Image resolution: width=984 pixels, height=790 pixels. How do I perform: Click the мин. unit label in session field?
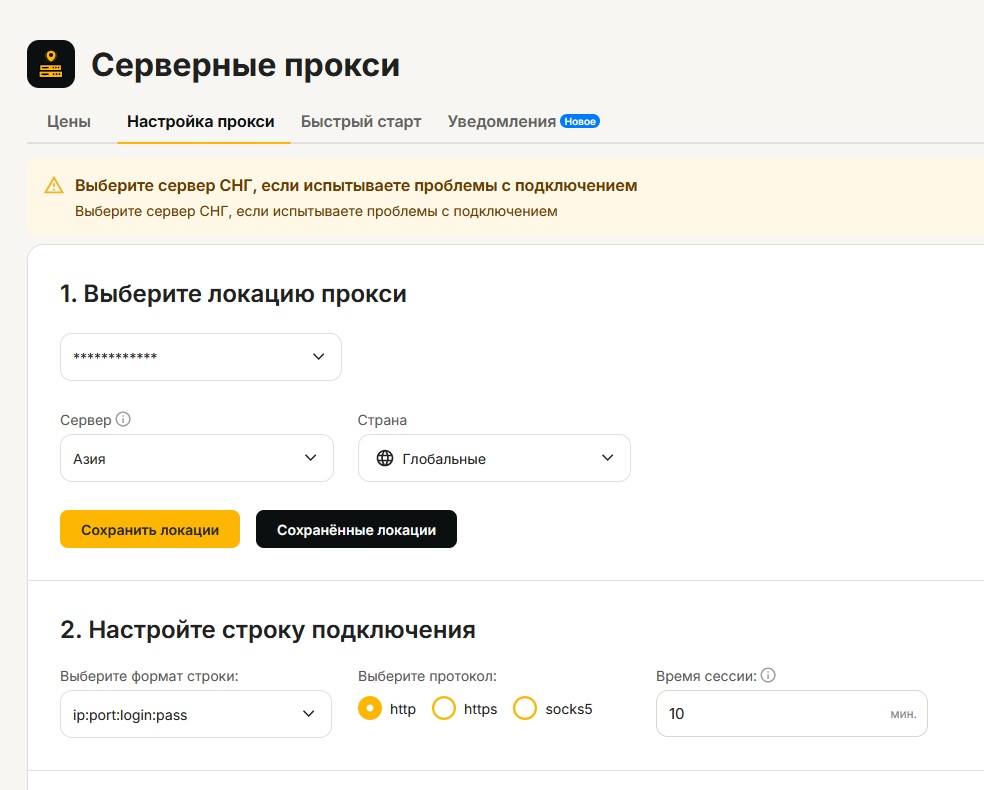(x=903, y=714)
